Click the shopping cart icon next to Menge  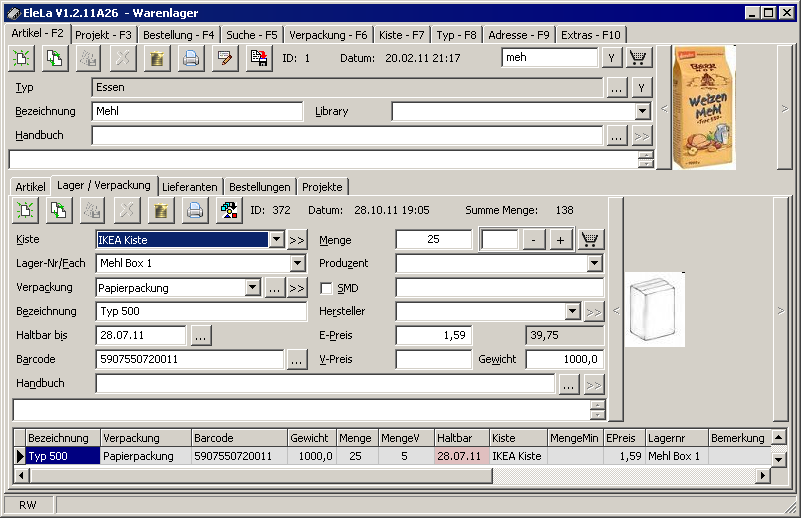click(x=591, y=239)
